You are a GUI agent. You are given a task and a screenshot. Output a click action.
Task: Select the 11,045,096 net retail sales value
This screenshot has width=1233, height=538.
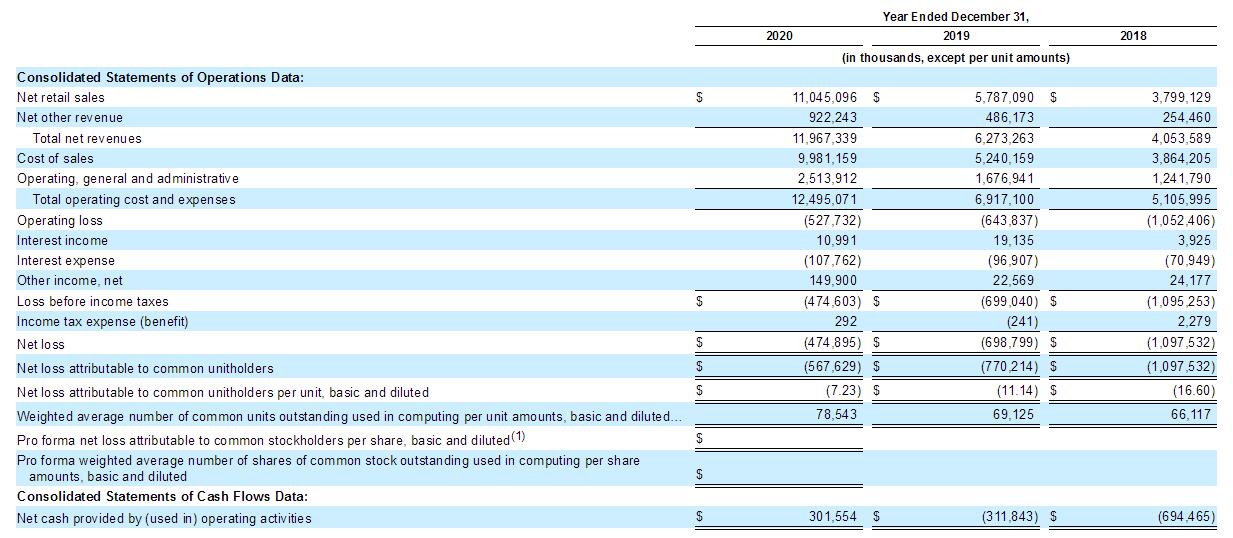[x=824, y=98]
